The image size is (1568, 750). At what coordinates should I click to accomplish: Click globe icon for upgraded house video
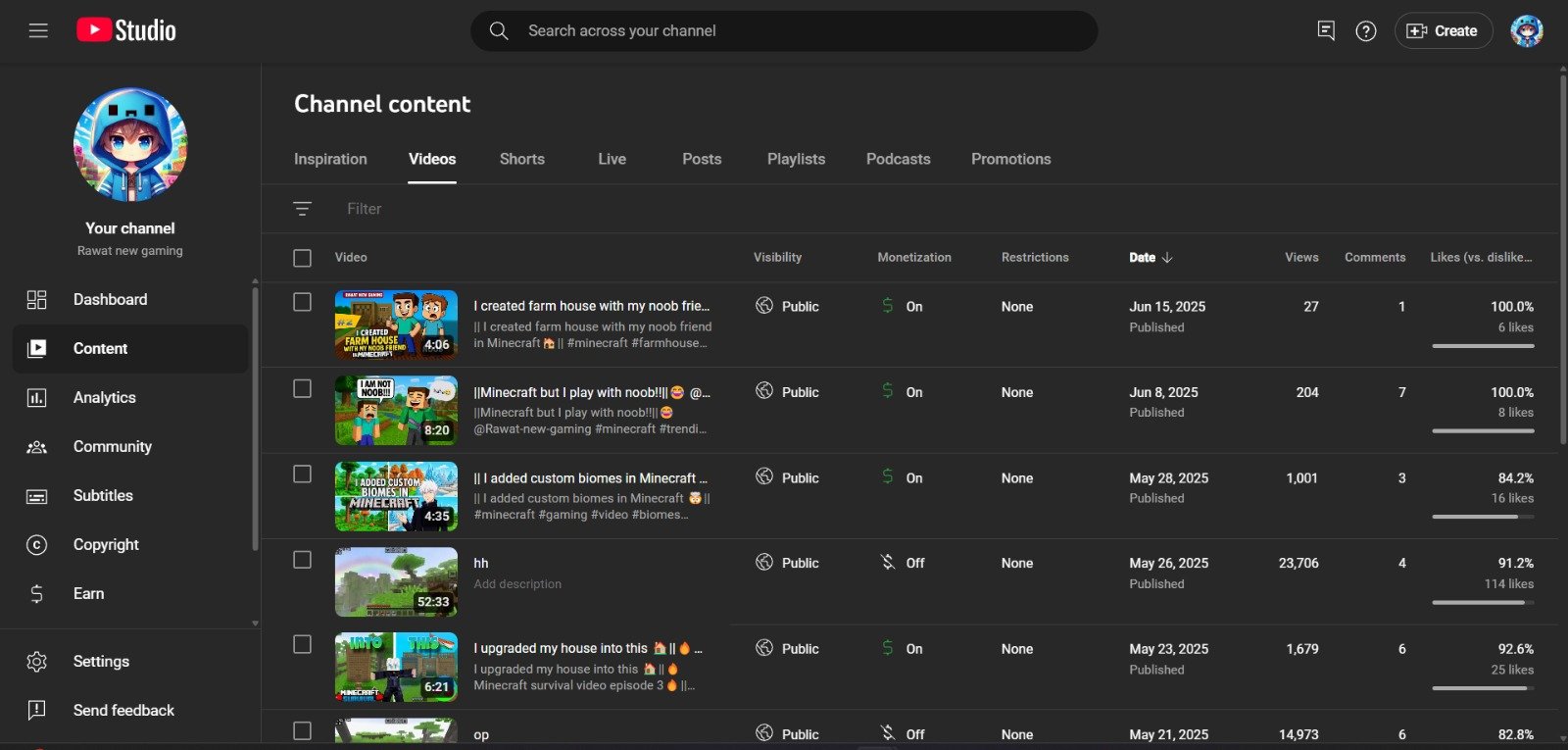(x=764, y=648)
